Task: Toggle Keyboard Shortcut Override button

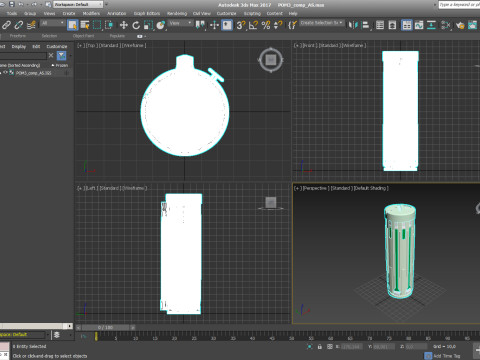Action: [x=227, y=25]
